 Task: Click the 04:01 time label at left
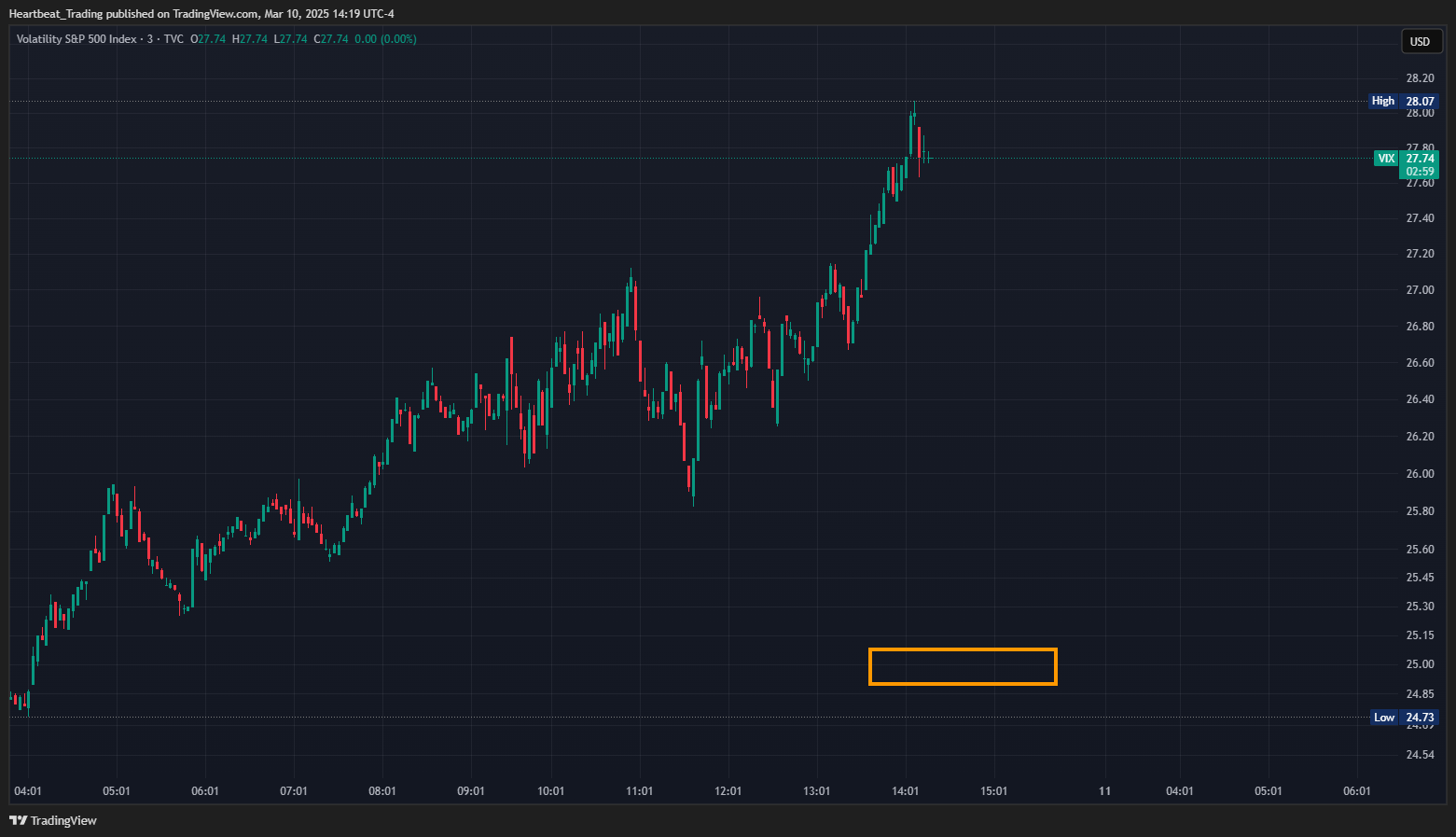coord(28,791)
